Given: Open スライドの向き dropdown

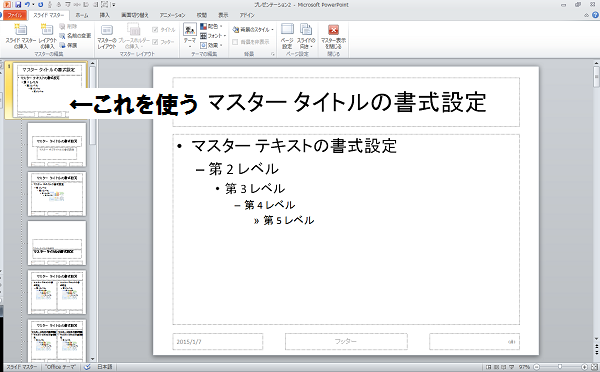Looking at the screenshot, I should click(306, 36).
